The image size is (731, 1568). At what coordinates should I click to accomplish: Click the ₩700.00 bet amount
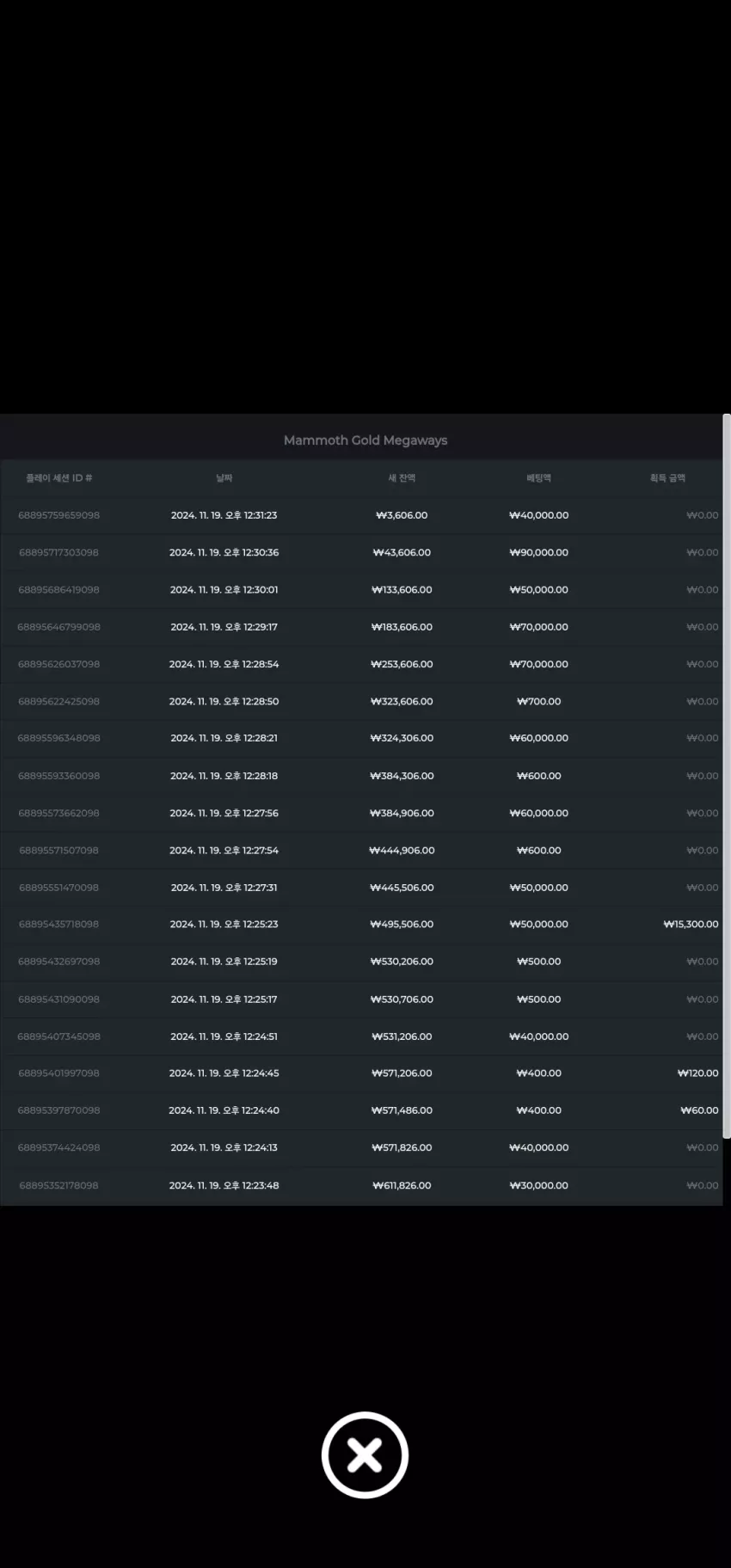538,702
